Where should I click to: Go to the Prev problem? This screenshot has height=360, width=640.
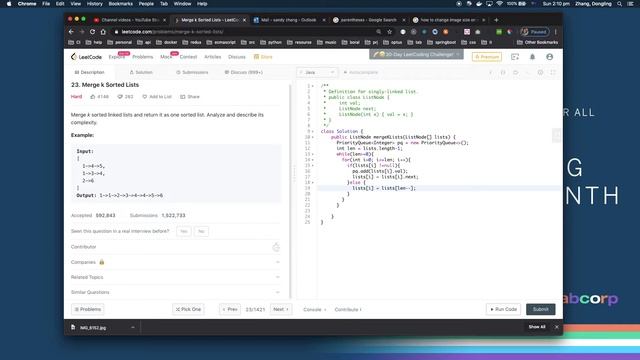click(x=230, y=309)
